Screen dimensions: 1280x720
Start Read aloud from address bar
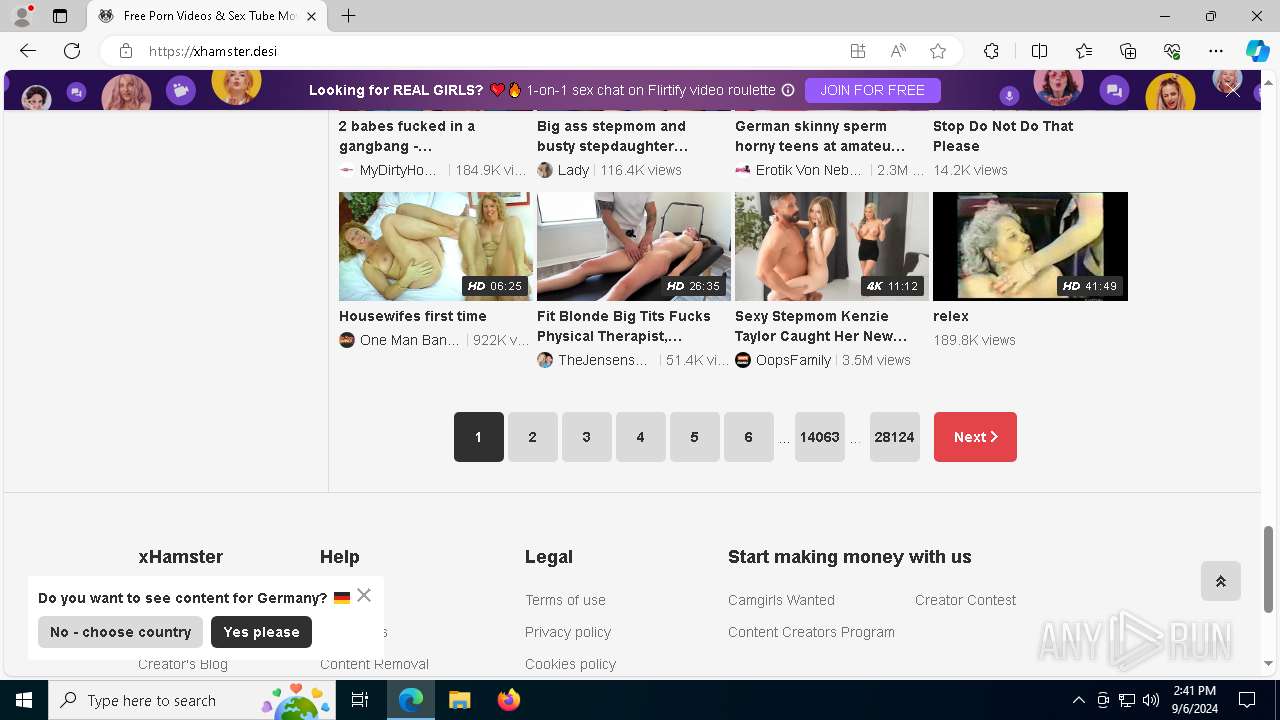click(x=898, y=51)
